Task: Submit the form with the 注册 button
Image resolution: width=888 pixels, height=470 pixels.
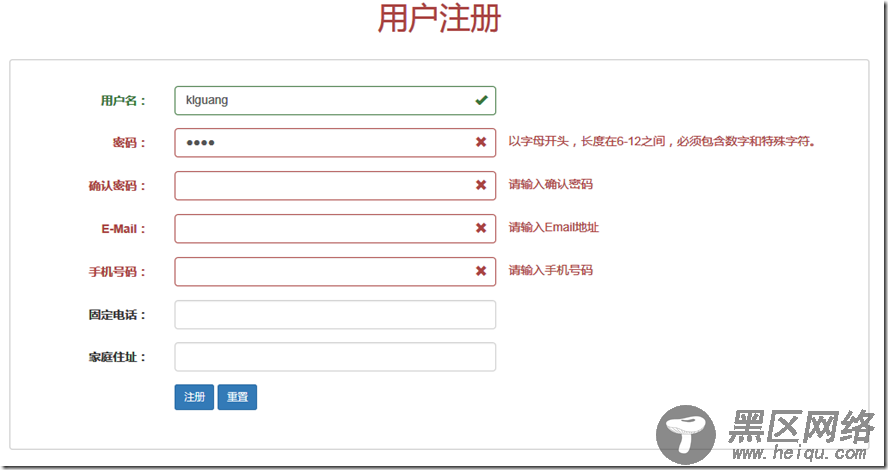Action: click(x=194, y=397)
